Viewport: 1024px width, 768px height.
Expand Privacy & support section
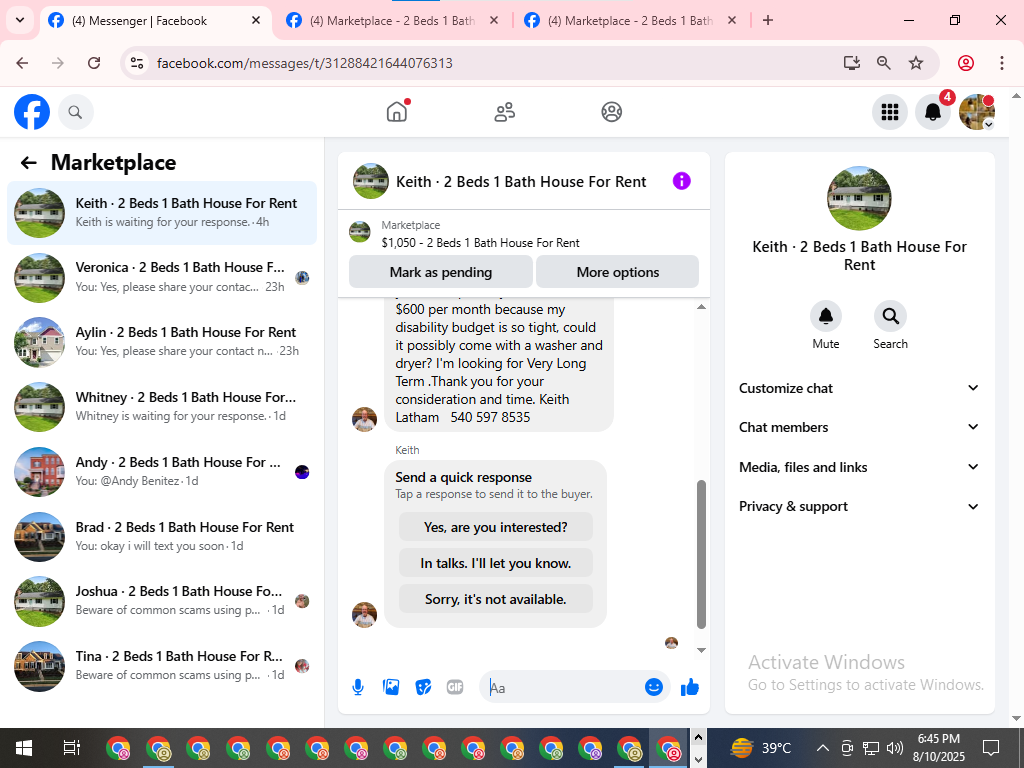coord(859,506)
